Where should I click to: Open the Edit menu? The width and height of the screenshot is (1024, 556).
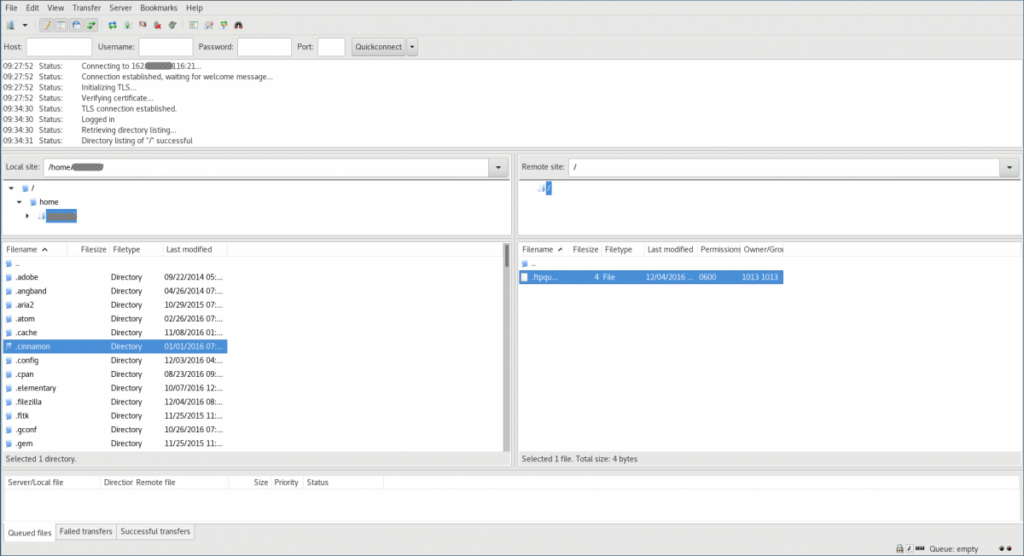coord(32,8)
